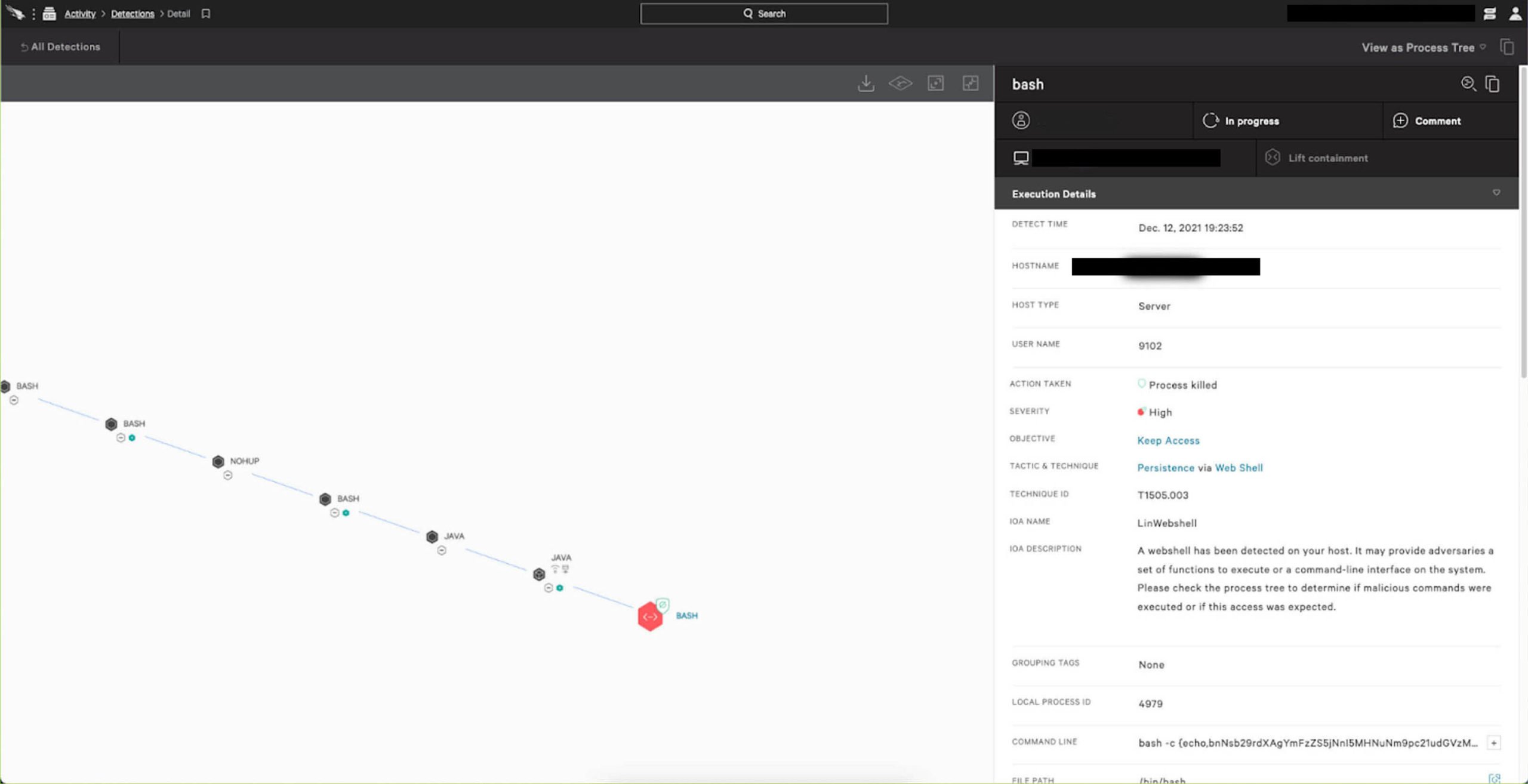
Task: Download the process graph
Action: [x=866, y=84]
